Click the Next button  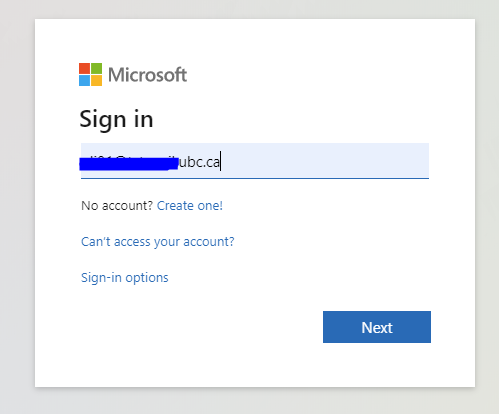click(377, 327)
